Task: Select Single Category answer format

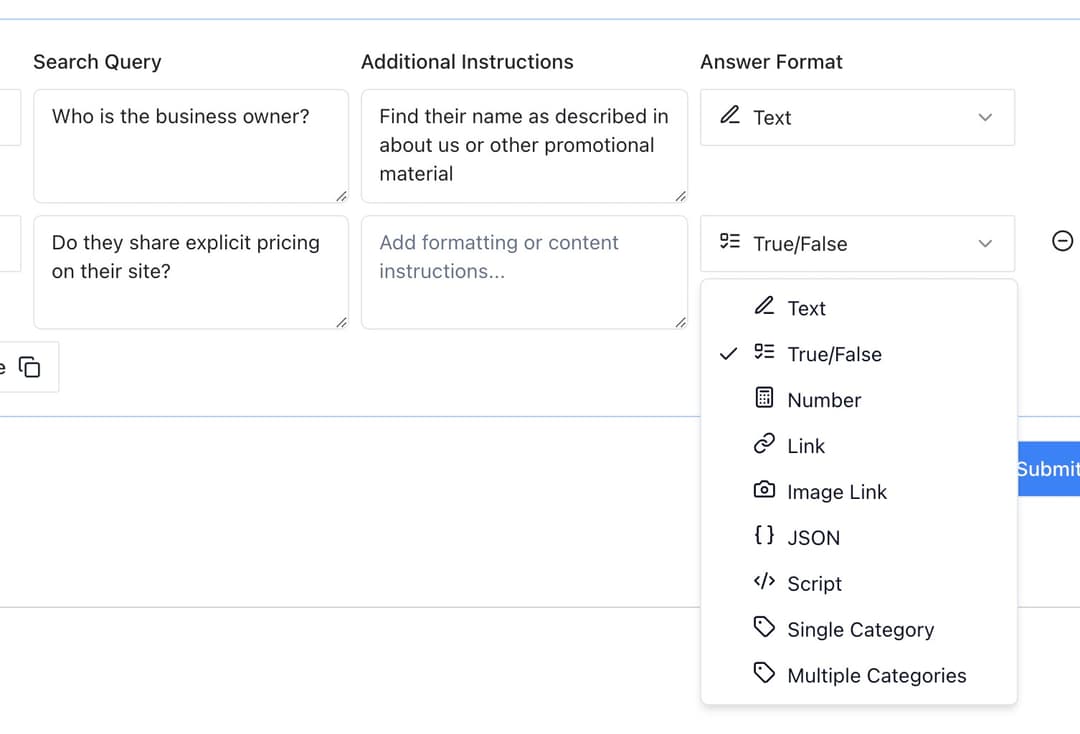Action: 861,628
